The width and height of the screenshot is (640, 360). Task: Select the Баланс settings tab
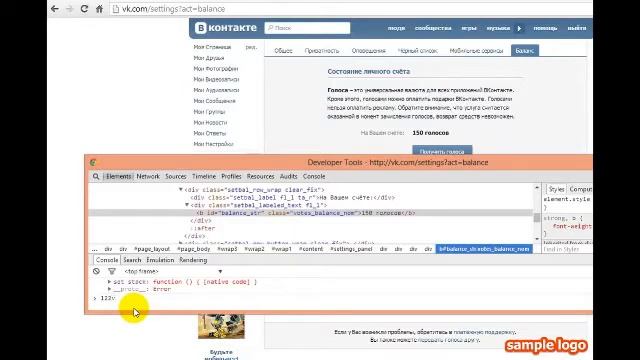pos(524,51)
